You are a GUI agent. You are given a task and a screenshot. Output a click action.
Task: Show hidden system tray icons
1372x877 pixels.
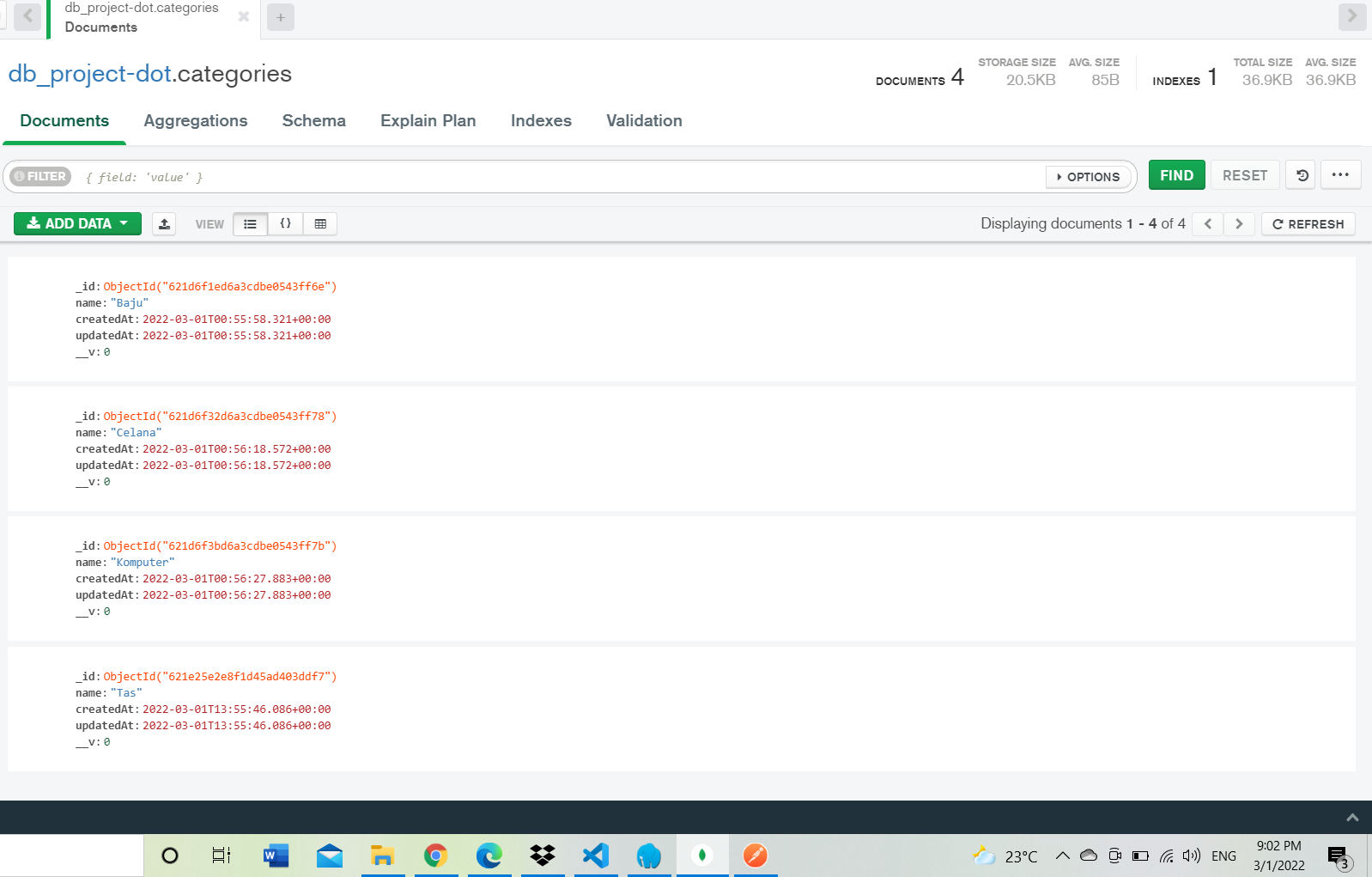[1062, 856]
